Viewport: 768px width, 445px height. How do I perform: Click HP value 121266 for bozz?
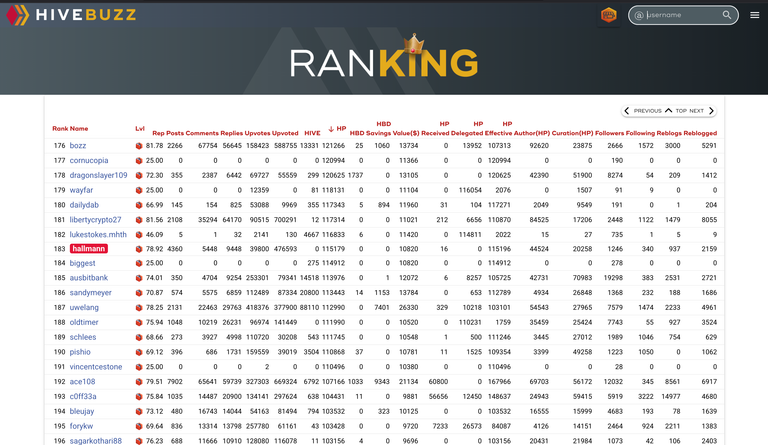point(333,146)
